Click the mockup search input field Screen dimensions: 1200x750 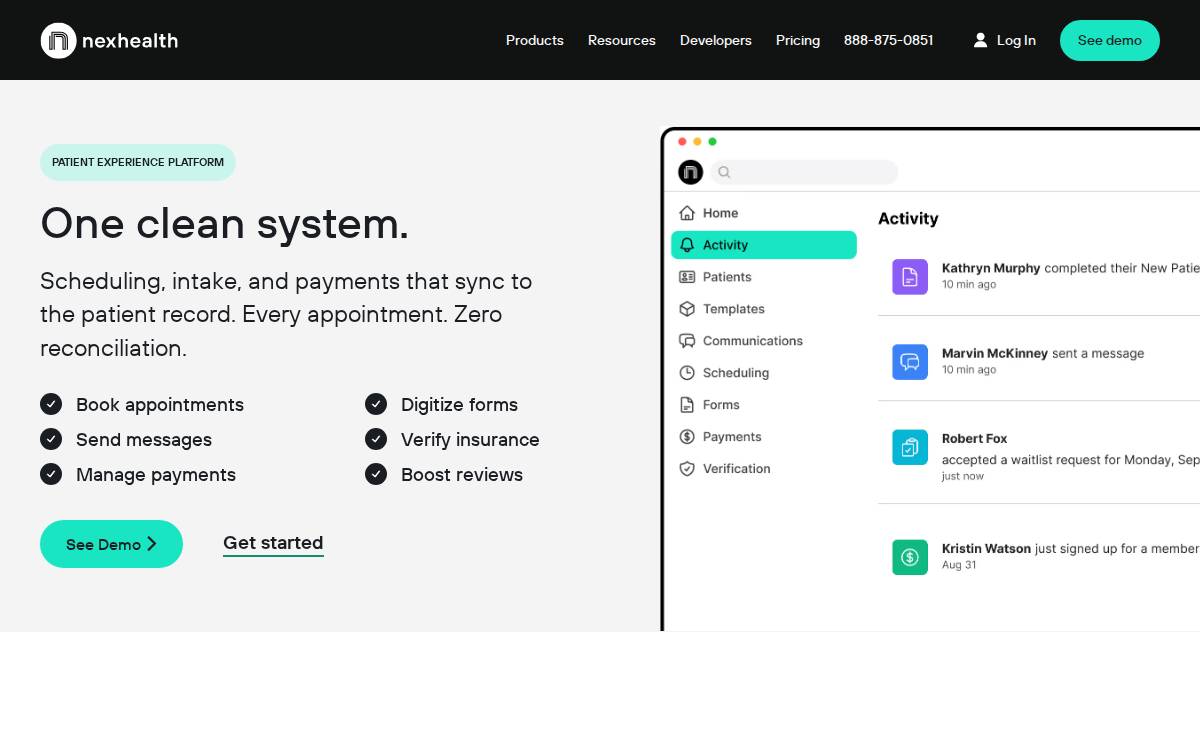(x=804, y=172)
